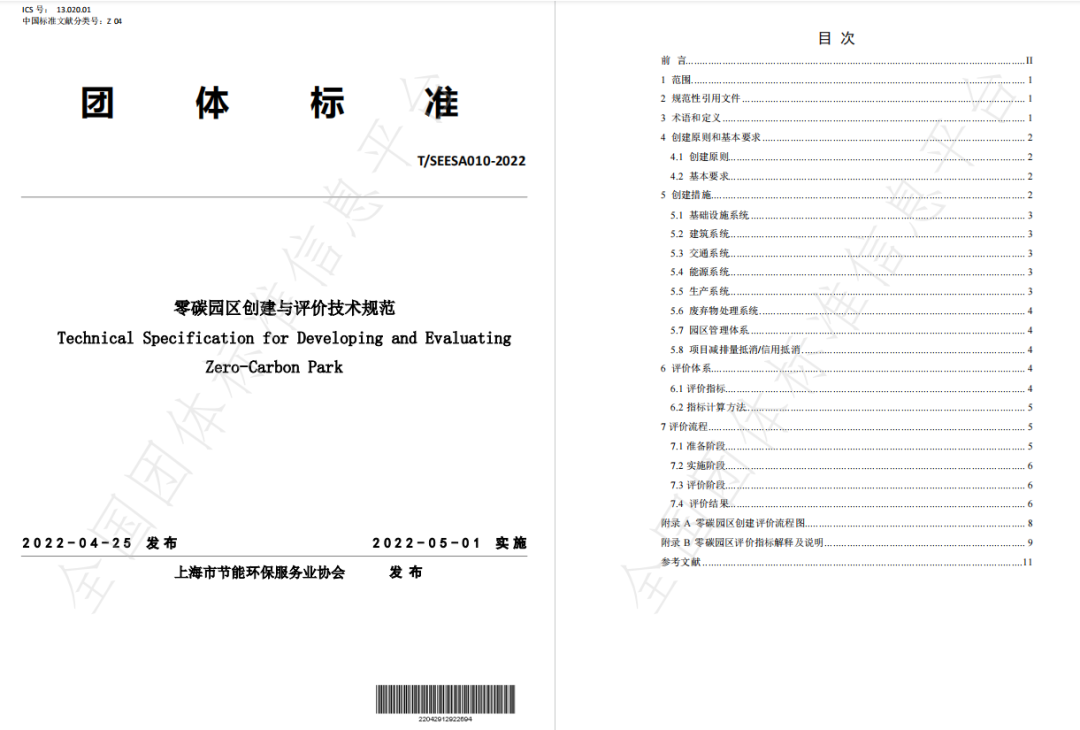Viewport: 1080px width, 730px height.
Task: Select TOC entry '7.4 评价结果'
Action: (x=851, y=503)
